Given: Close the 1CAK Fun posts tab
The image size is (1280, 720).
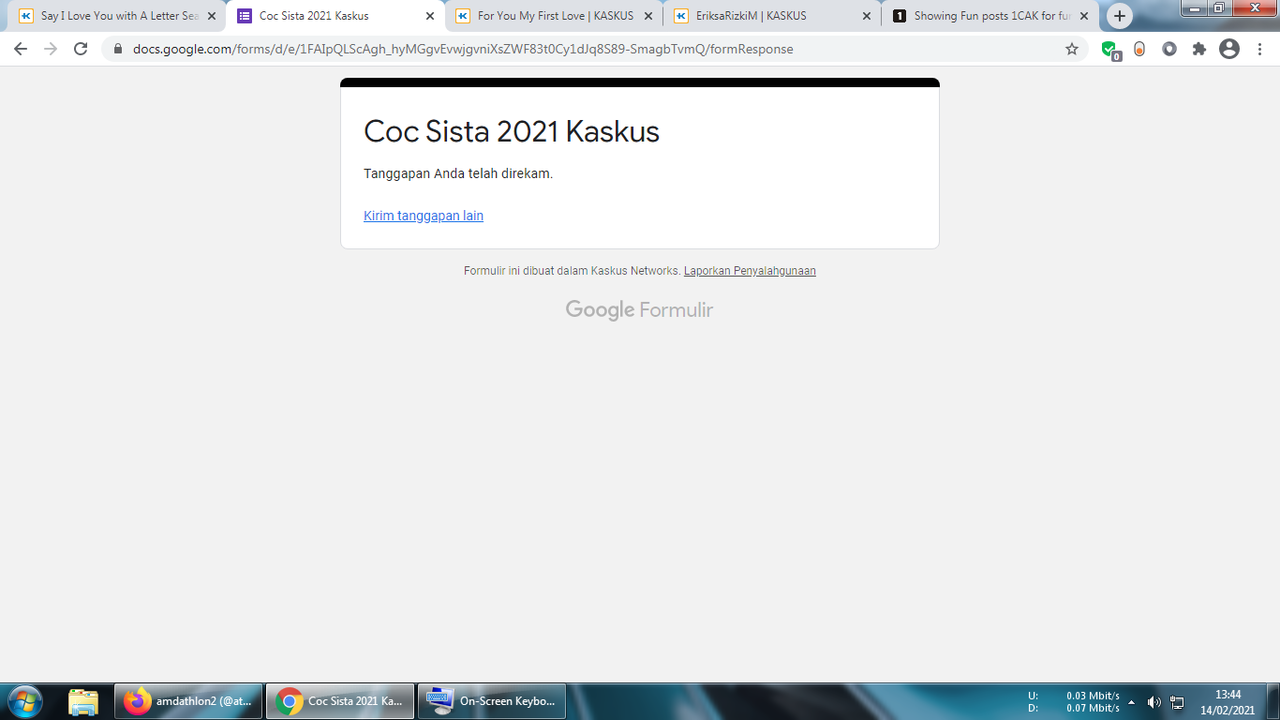Looking at the screenshot, I should click(x=1084, y=16).
